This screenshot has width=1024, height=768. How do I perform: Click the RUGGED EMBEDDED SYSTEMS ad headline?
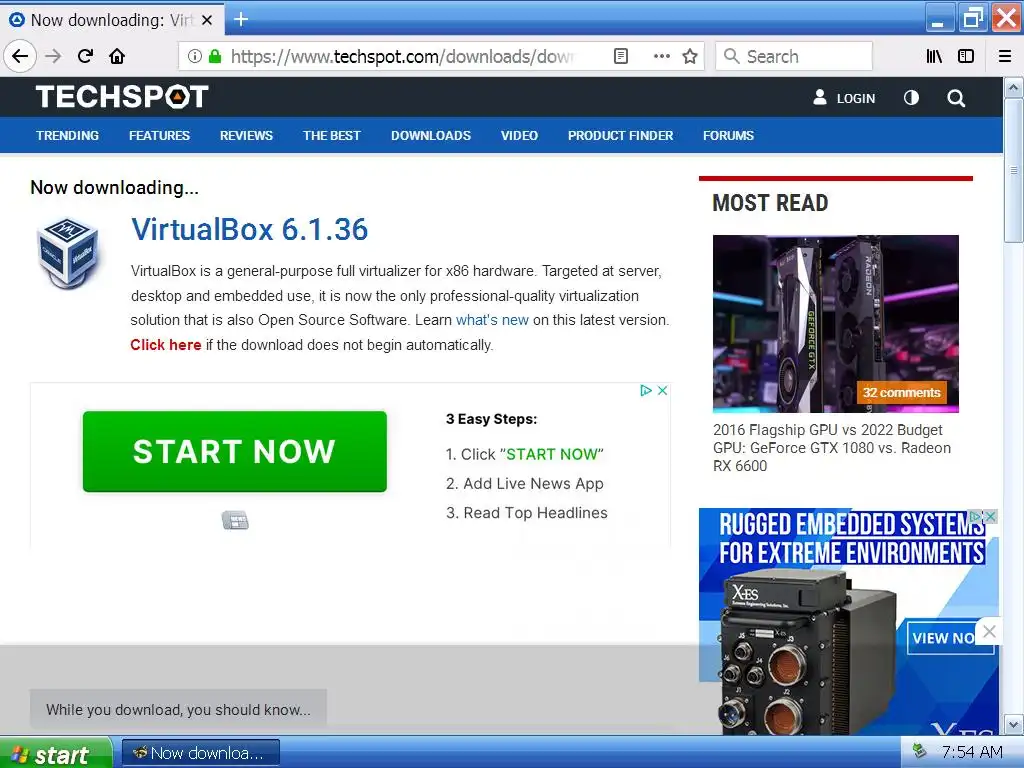[852, 539]
